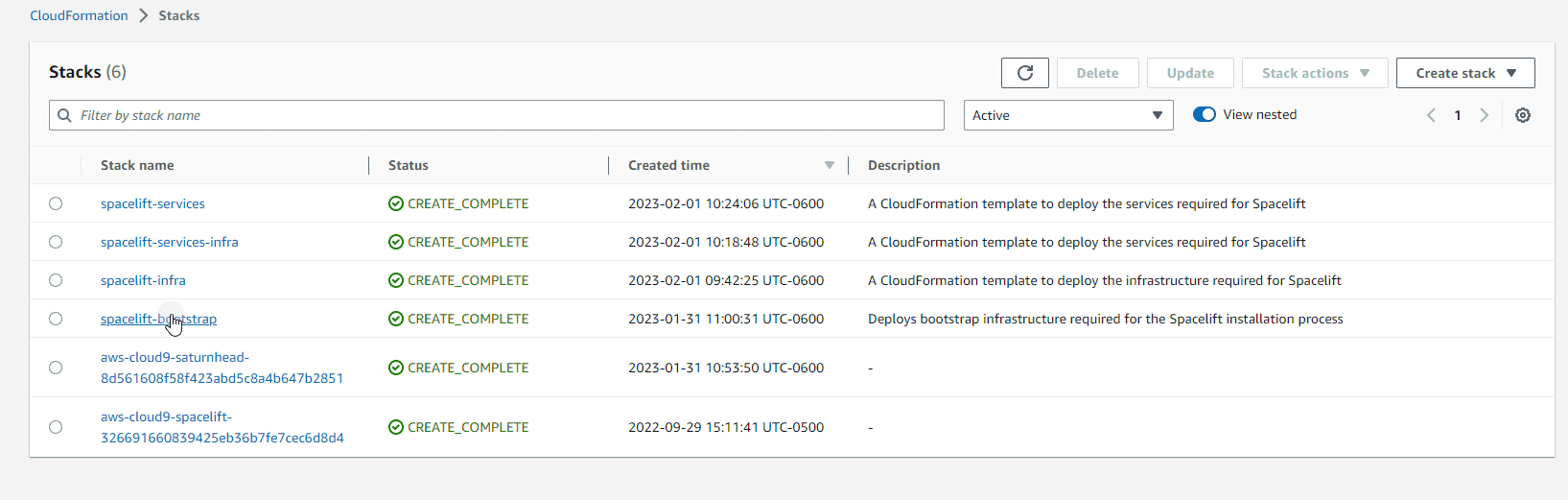Image resolution: width=1568 pixels, height=500 pixels.
Task: Select the aws-cloud9-saturnhead stack radio button
Action: click(56, 368)
